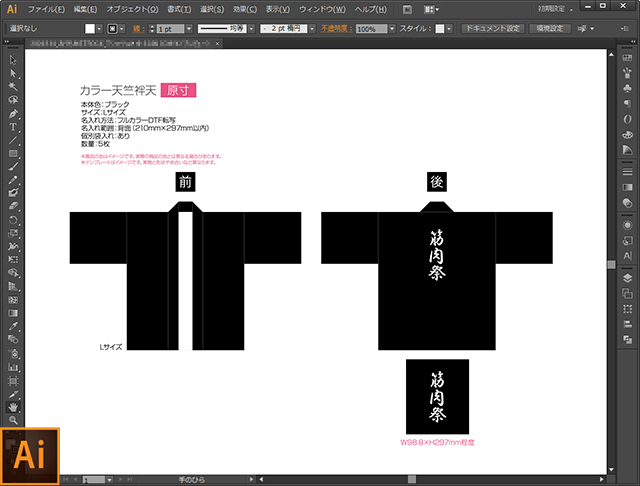Viewport: 640px width, 486px height.
Task: Select the Selection arrow tool
Action: point(13,61)
